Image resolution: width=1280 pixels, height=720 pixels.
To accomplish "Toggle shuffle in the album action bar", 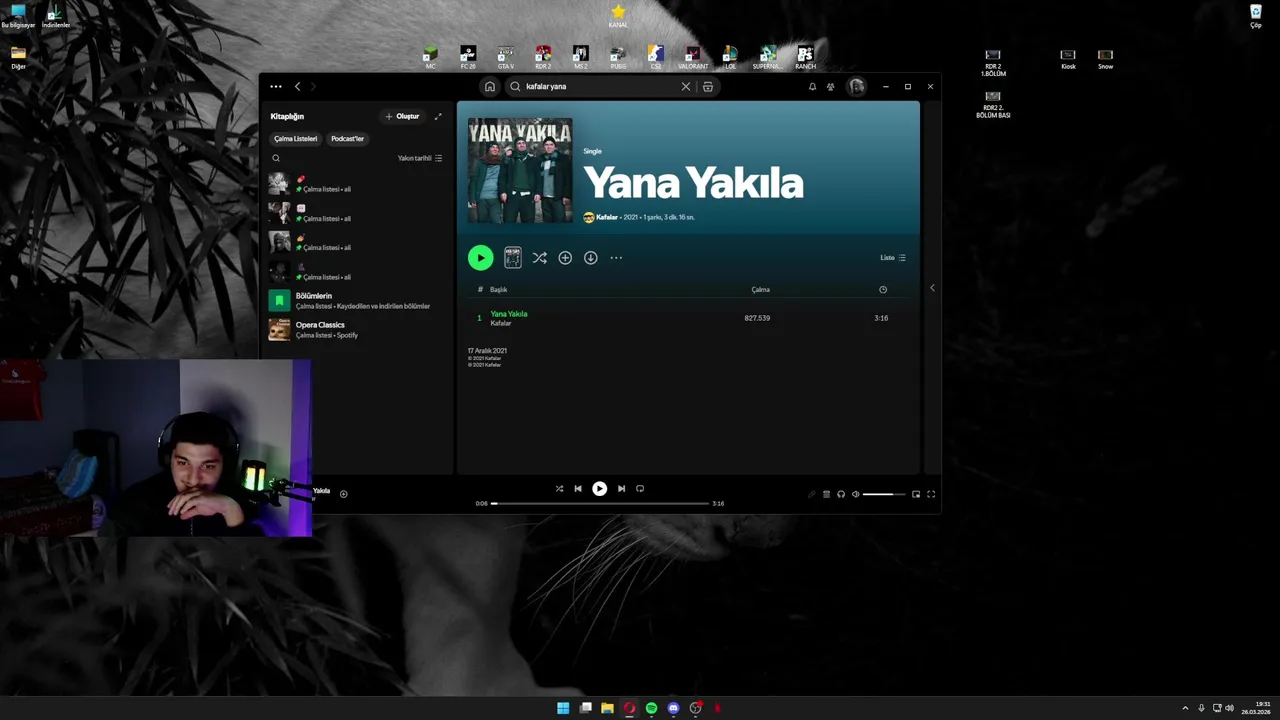I will coord(539,258).
